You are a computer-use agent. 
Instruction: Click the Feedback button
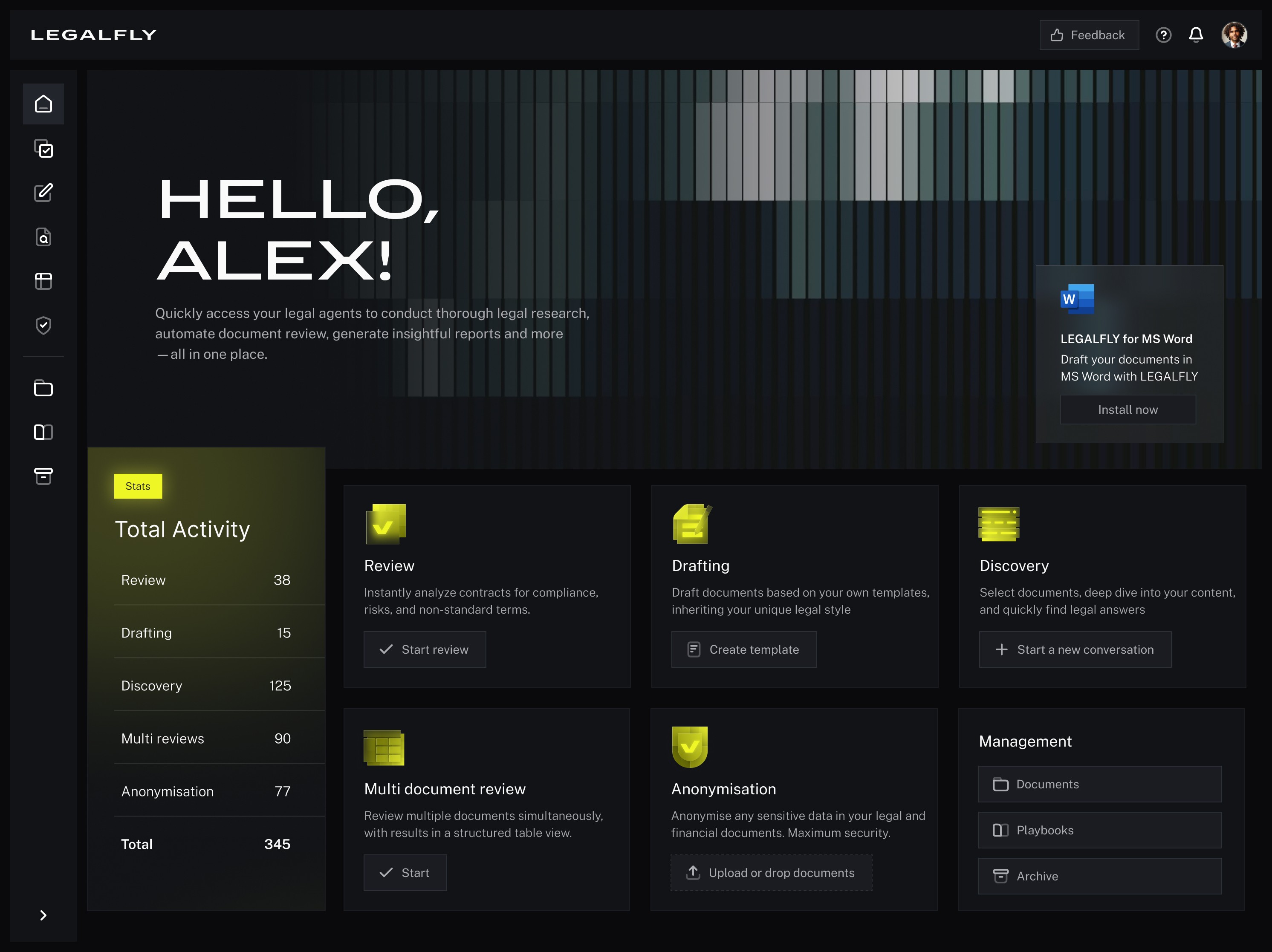coord(1089,35)
